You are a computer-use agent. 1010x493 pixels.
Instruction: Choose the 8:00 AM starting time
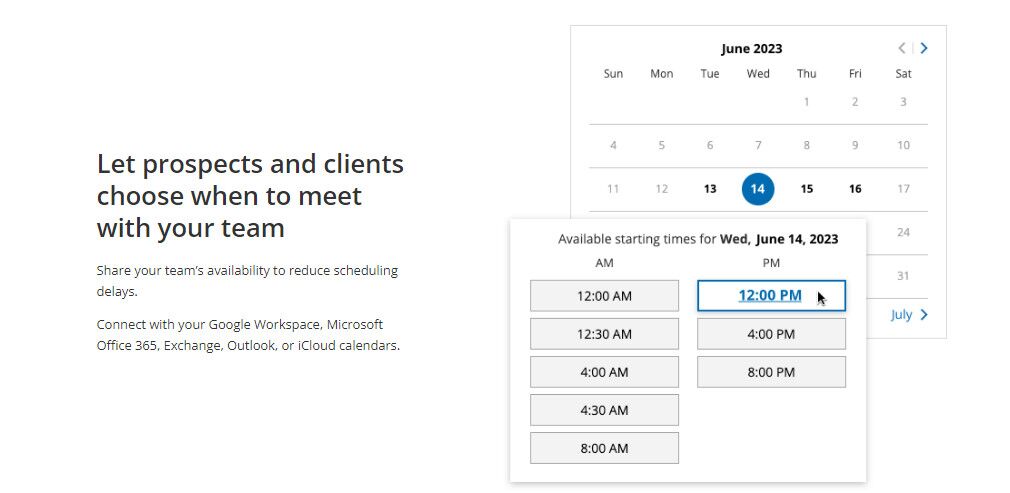[x=604, y=448]
